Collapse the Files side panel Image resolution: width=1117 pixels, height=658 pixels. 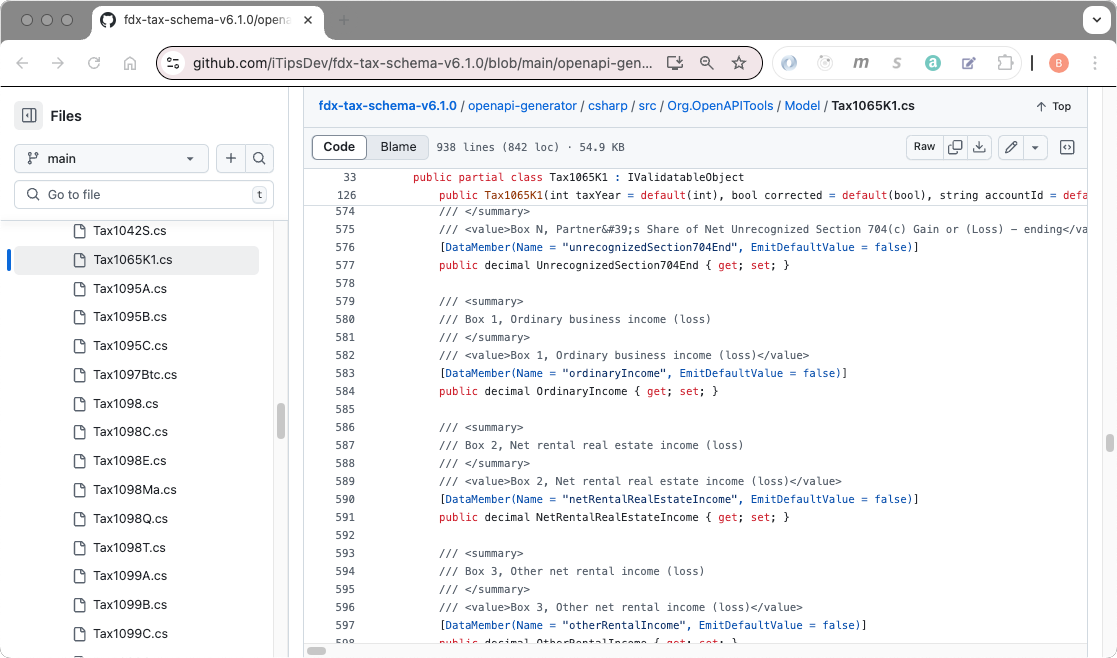[28, 115]
